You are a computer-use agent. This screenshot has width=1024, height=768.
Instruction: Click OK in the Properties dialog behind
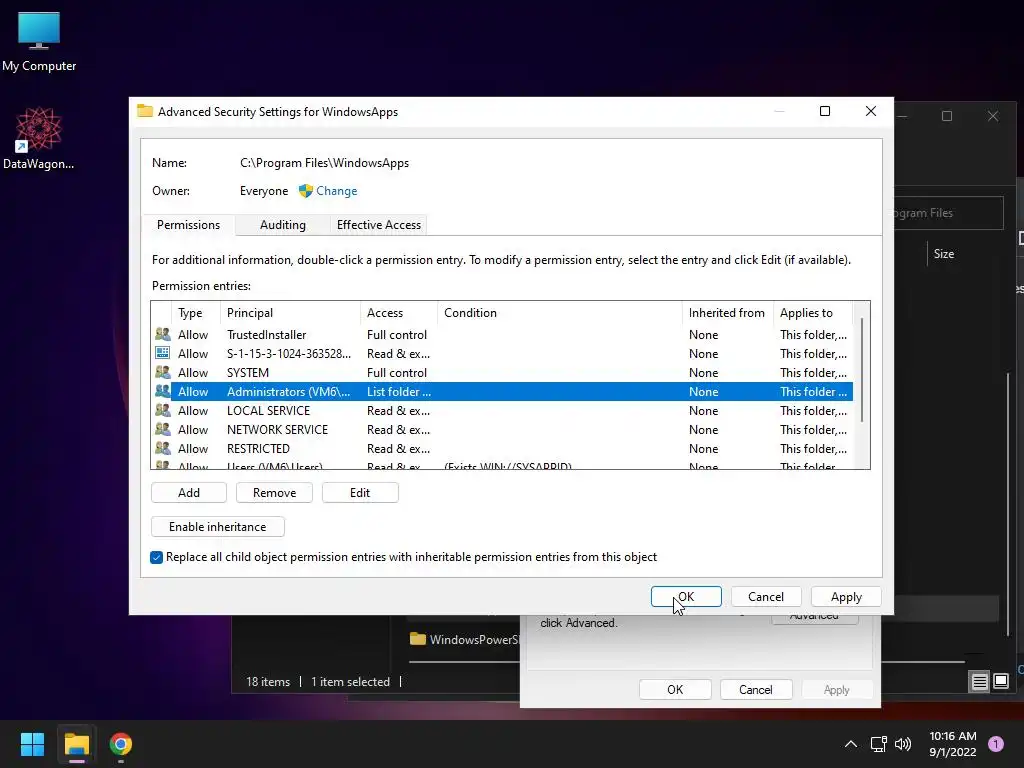[x=675, y=690]
